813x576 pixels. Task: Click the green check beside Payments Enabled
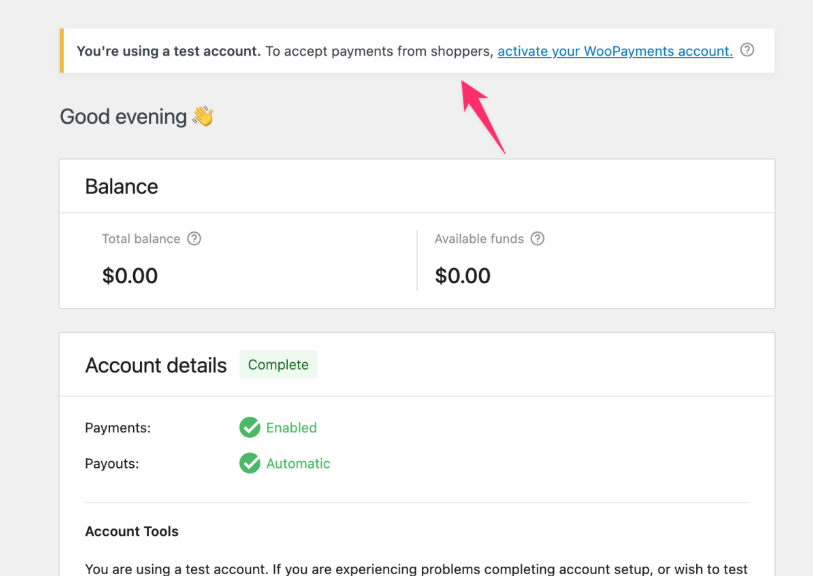pos(249,427)
